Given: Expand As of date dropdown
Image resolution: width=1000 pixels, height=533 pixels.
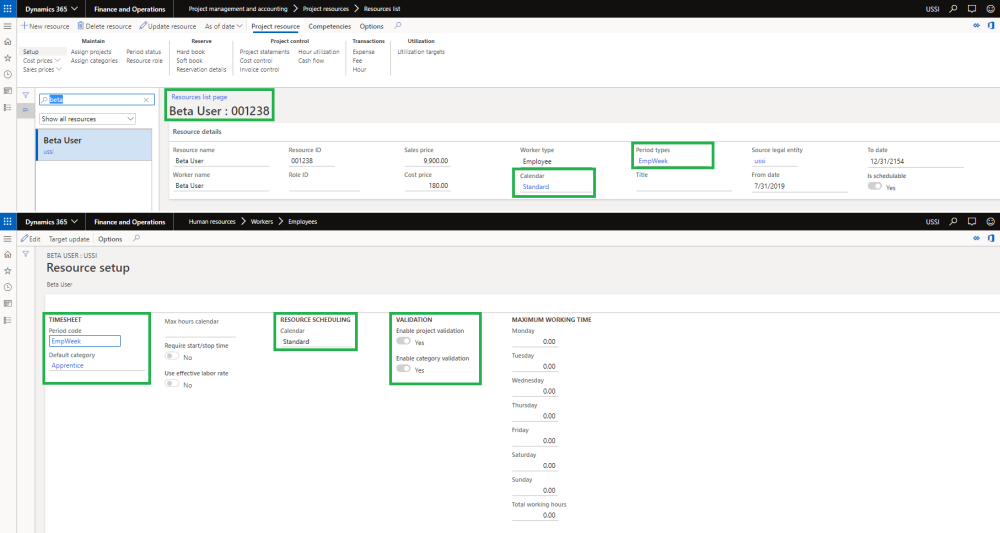Looking at the screenshot, I should pos(223,26).
